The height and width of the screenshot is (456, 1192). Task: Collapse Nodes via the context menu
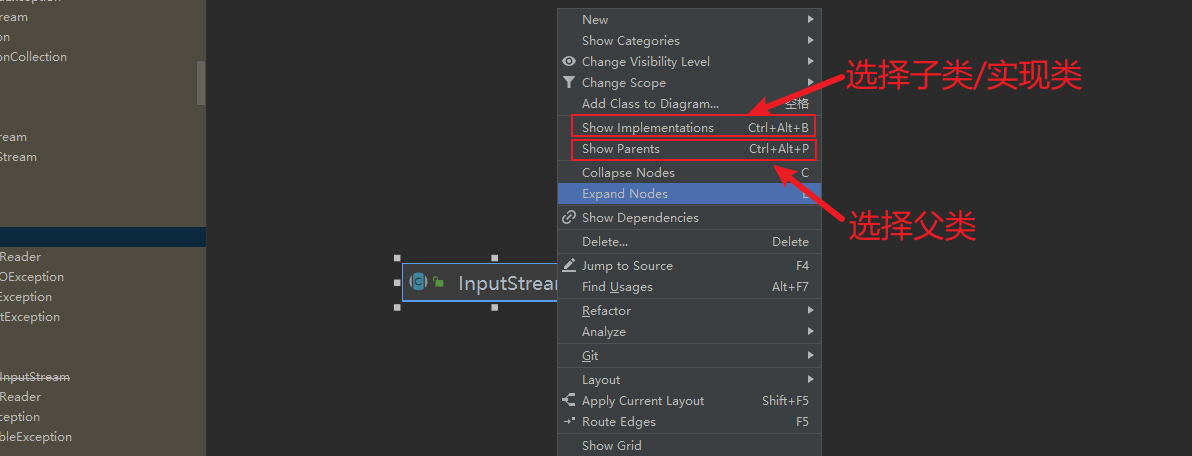pos(629,173)
